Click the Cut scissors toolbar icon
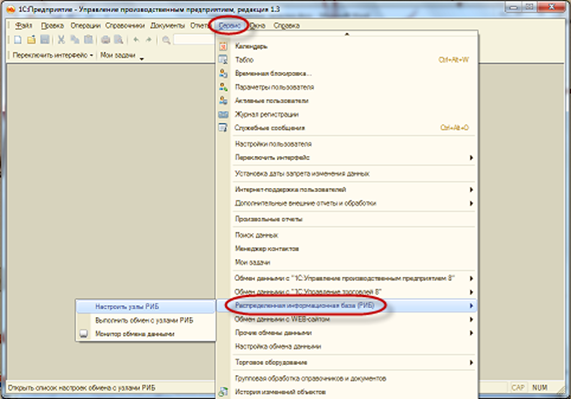 [x=61, y=40]
